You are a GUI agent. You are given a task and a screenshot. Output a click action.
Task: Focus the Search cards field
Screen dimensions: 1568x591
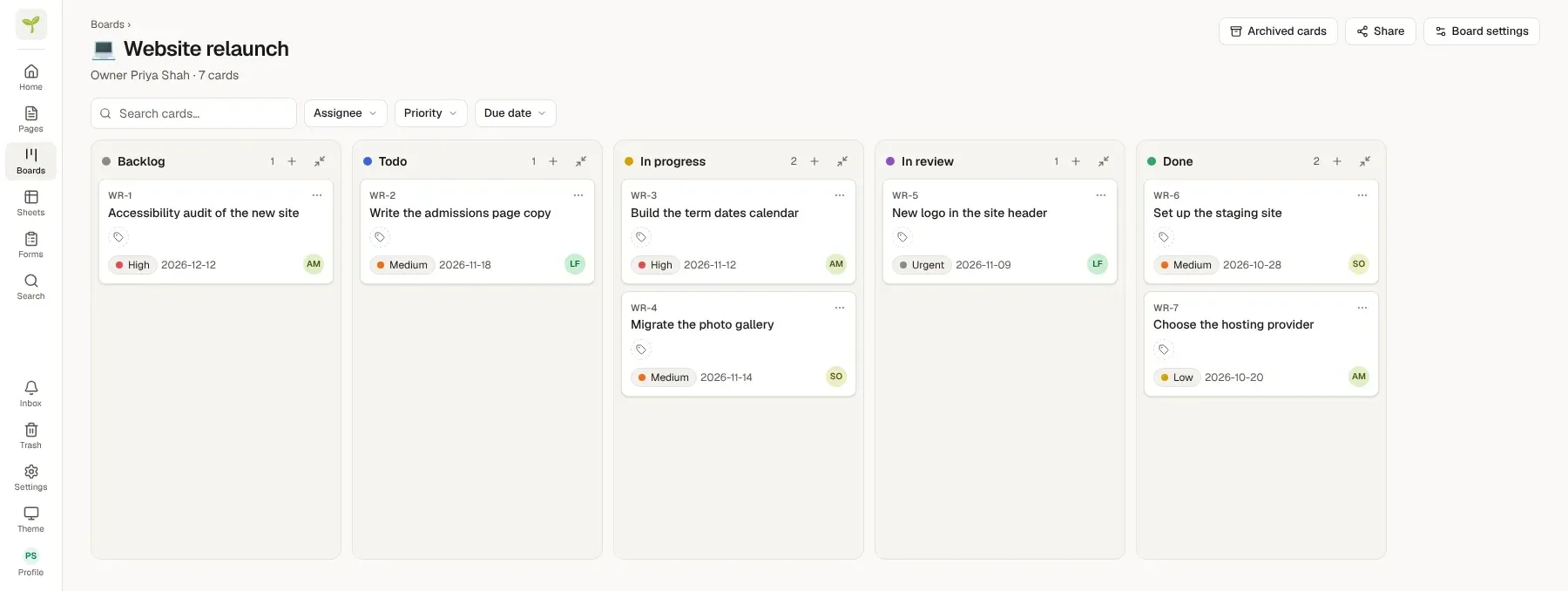pyautogui.click(x=193, y=113)
